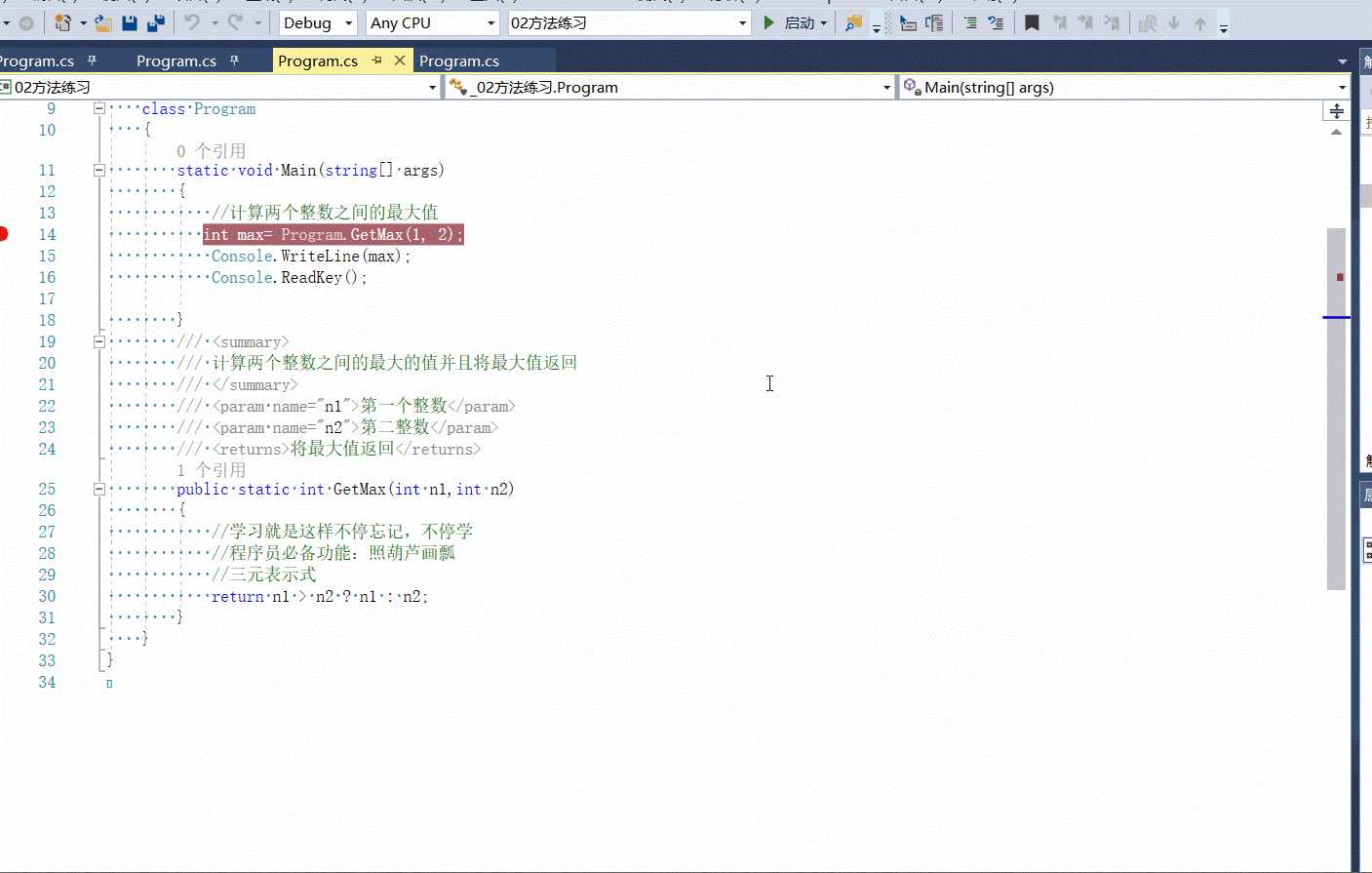Click the greyed-out down arrow icon

click(x=1174, y=22)
